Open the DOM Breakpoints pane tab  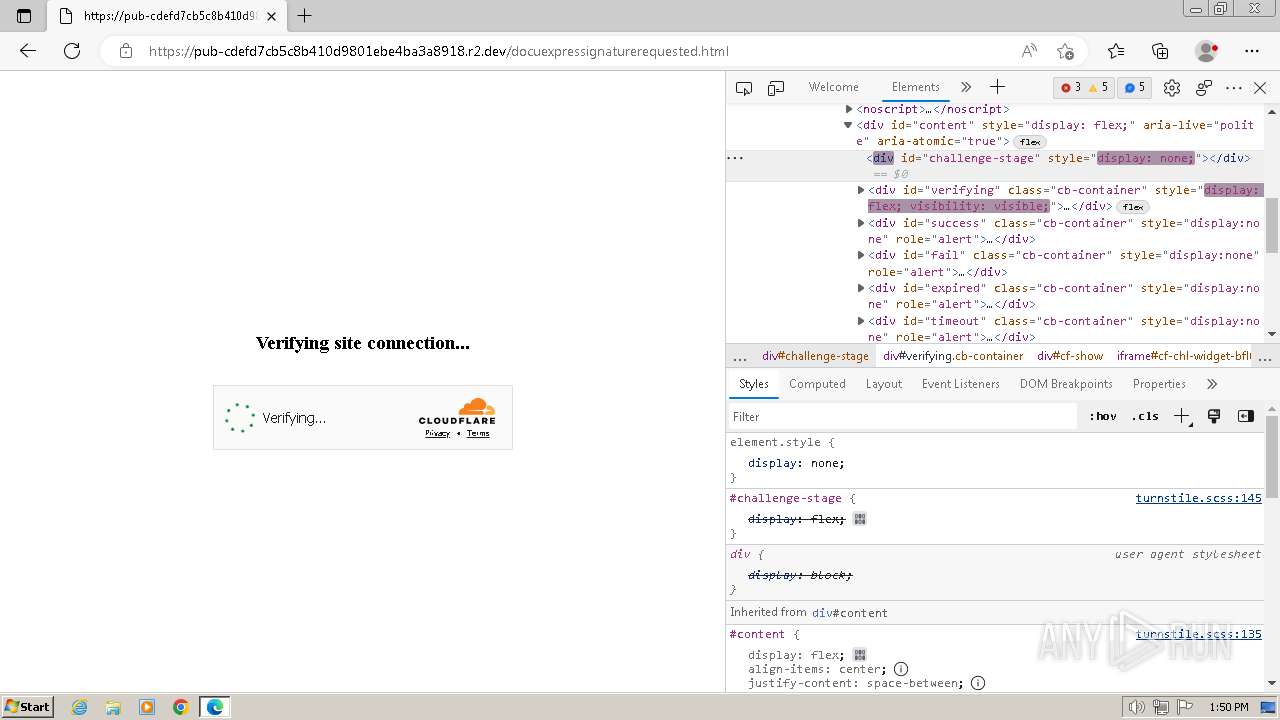coord(1066,384)
